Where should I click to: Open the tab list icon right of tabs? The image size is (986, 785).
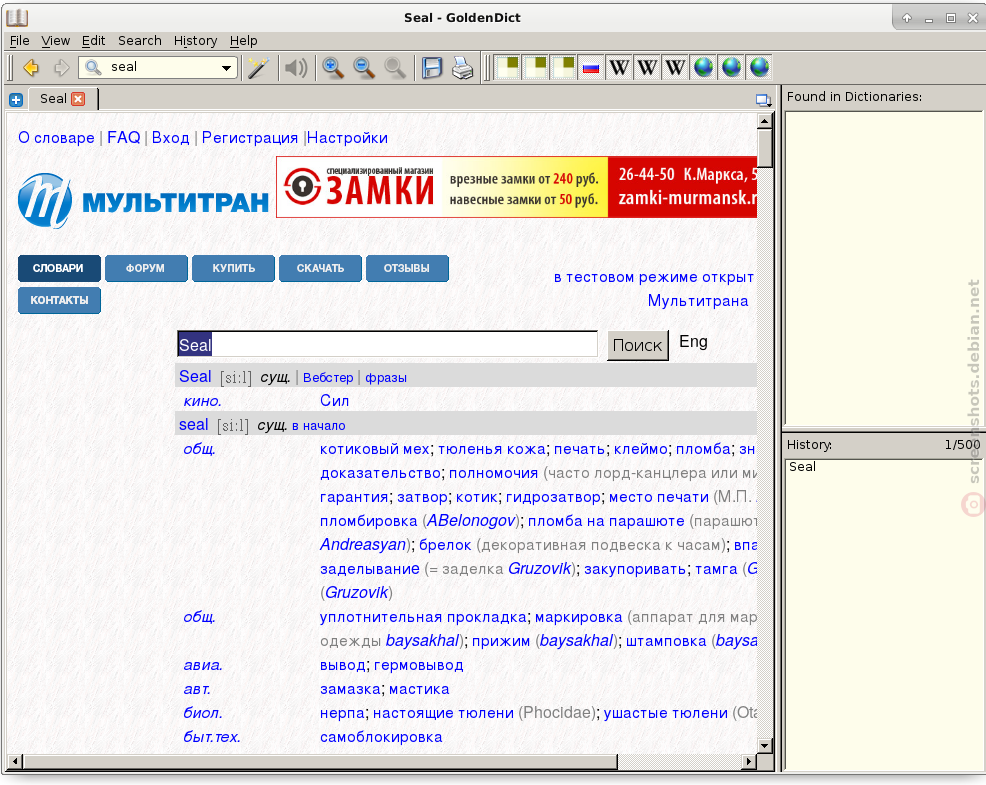click(x=763, y=100)
